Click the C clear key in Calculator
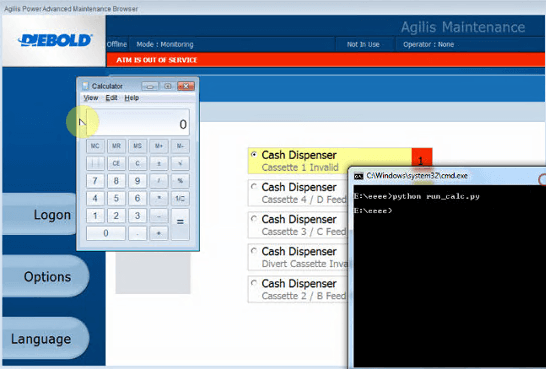This screenshot has height=369, width=546. pyautogui.click(x=138, y=163)
